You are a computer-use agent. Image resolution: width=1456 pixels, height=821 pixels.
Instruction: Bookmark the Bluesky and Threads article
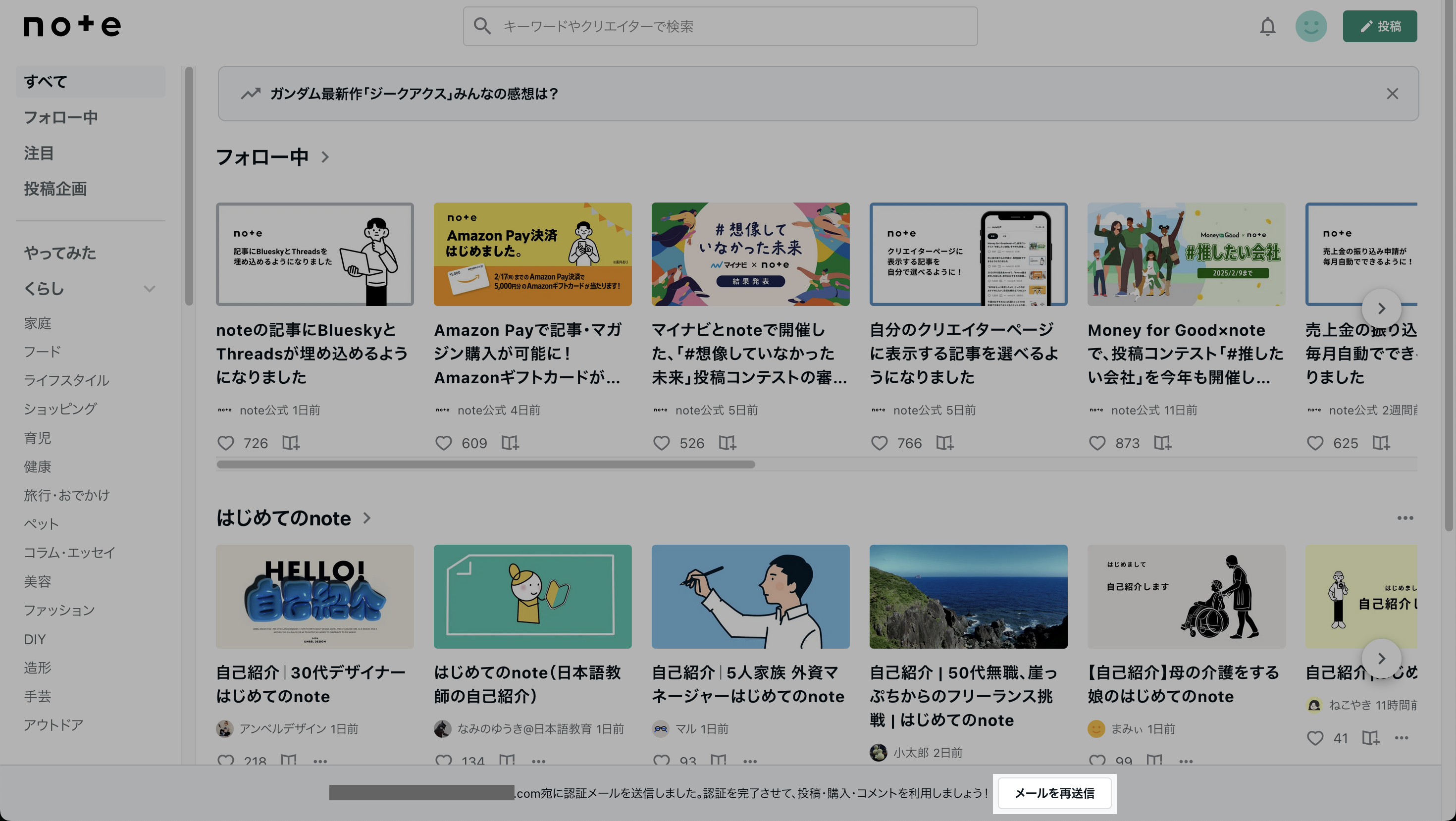(x=291, y=443)
